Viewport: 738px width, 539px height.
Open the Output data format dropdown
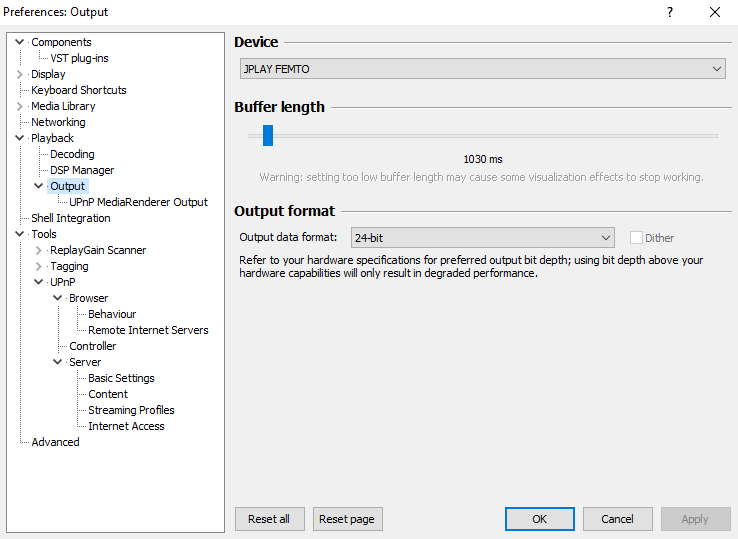[x=482, y=238]
